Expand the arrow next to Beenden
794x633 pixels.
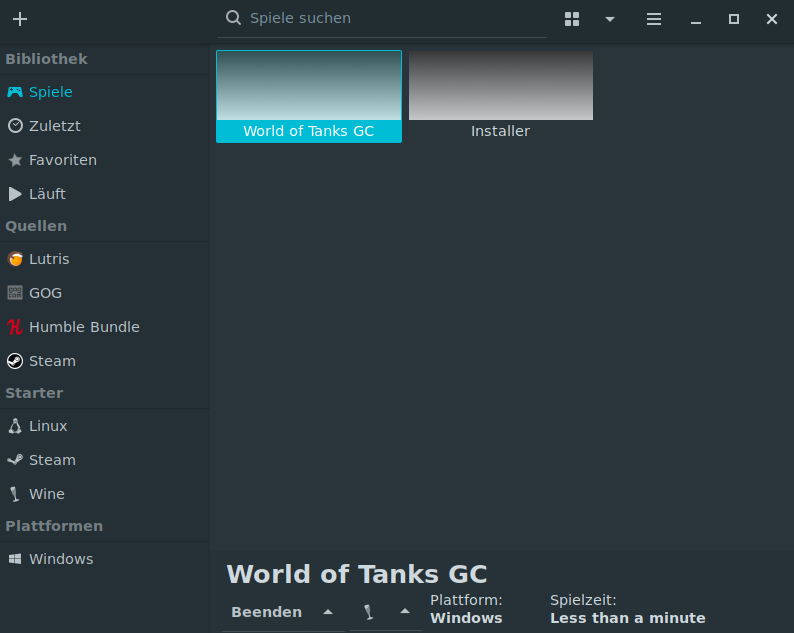(328, 612)
